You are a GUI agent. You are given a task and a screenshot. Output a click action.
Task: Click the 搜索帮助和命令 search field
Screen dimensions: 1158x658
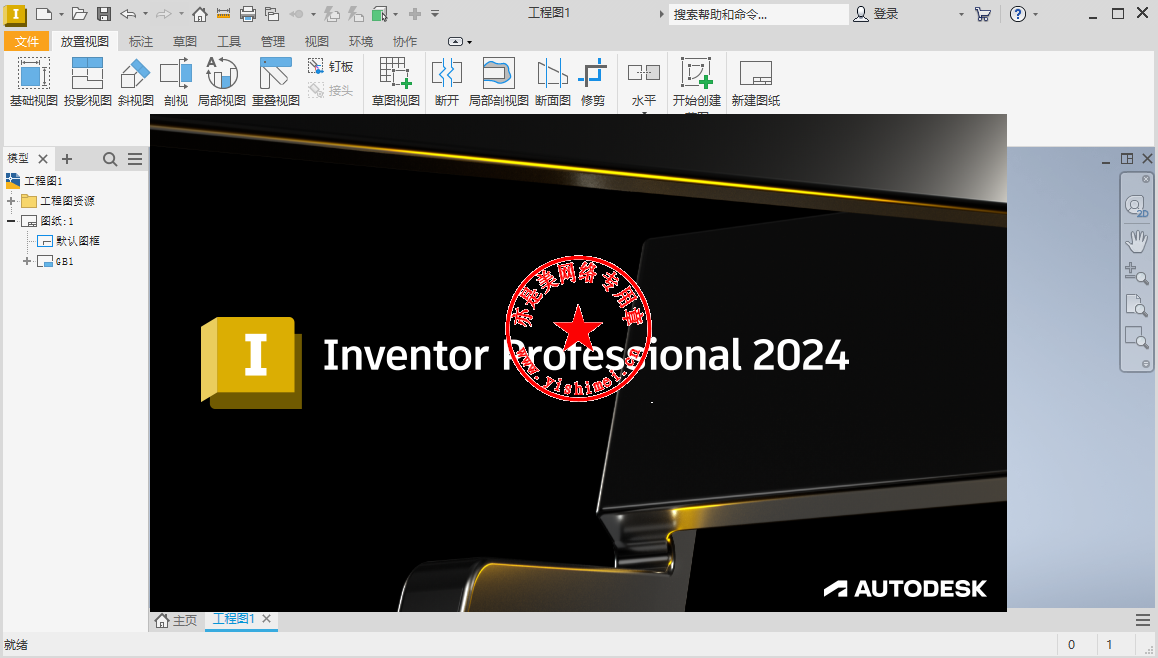point(758,14)
